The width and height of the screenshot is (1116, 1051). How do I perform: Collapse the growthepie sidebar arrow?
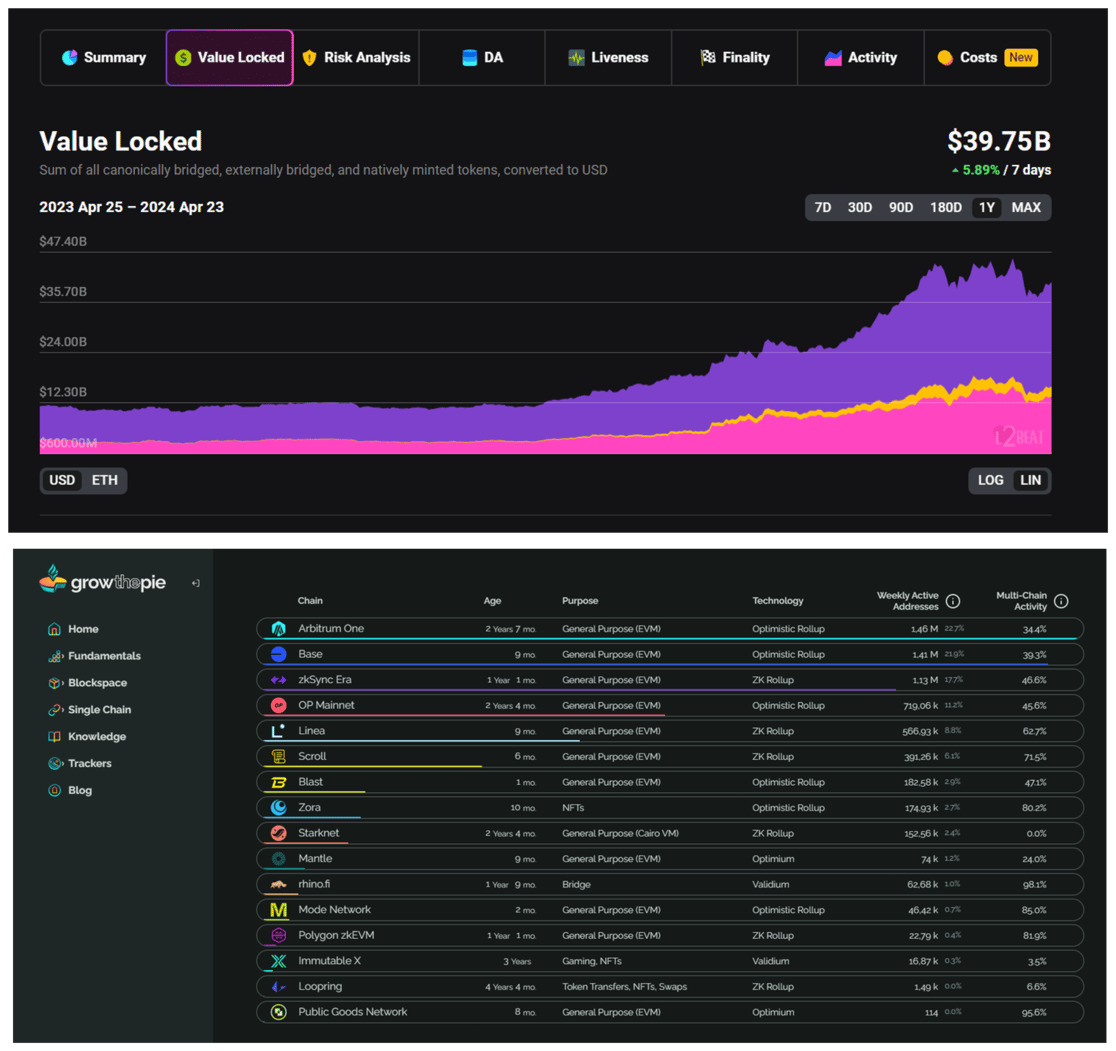click(x=196, y=583)
